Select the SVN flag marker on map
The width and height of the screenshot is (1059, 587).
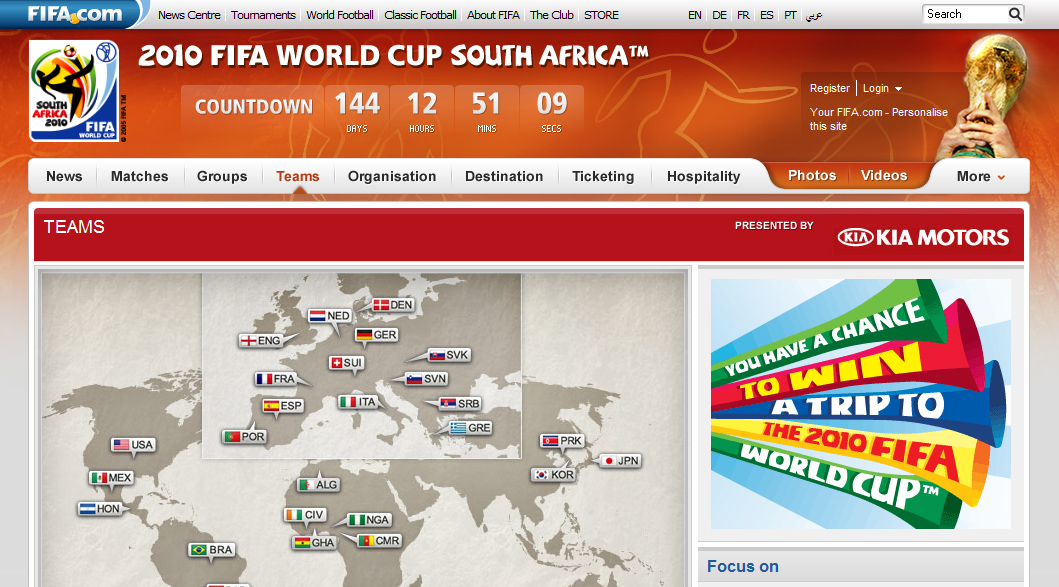[427, 379]
